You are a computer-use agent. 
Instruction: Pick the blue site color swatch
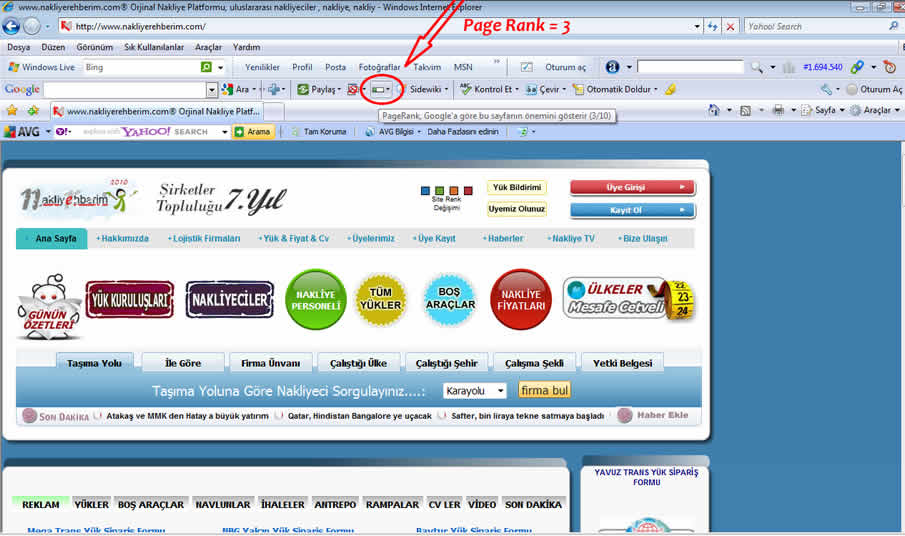click(426, 190)
